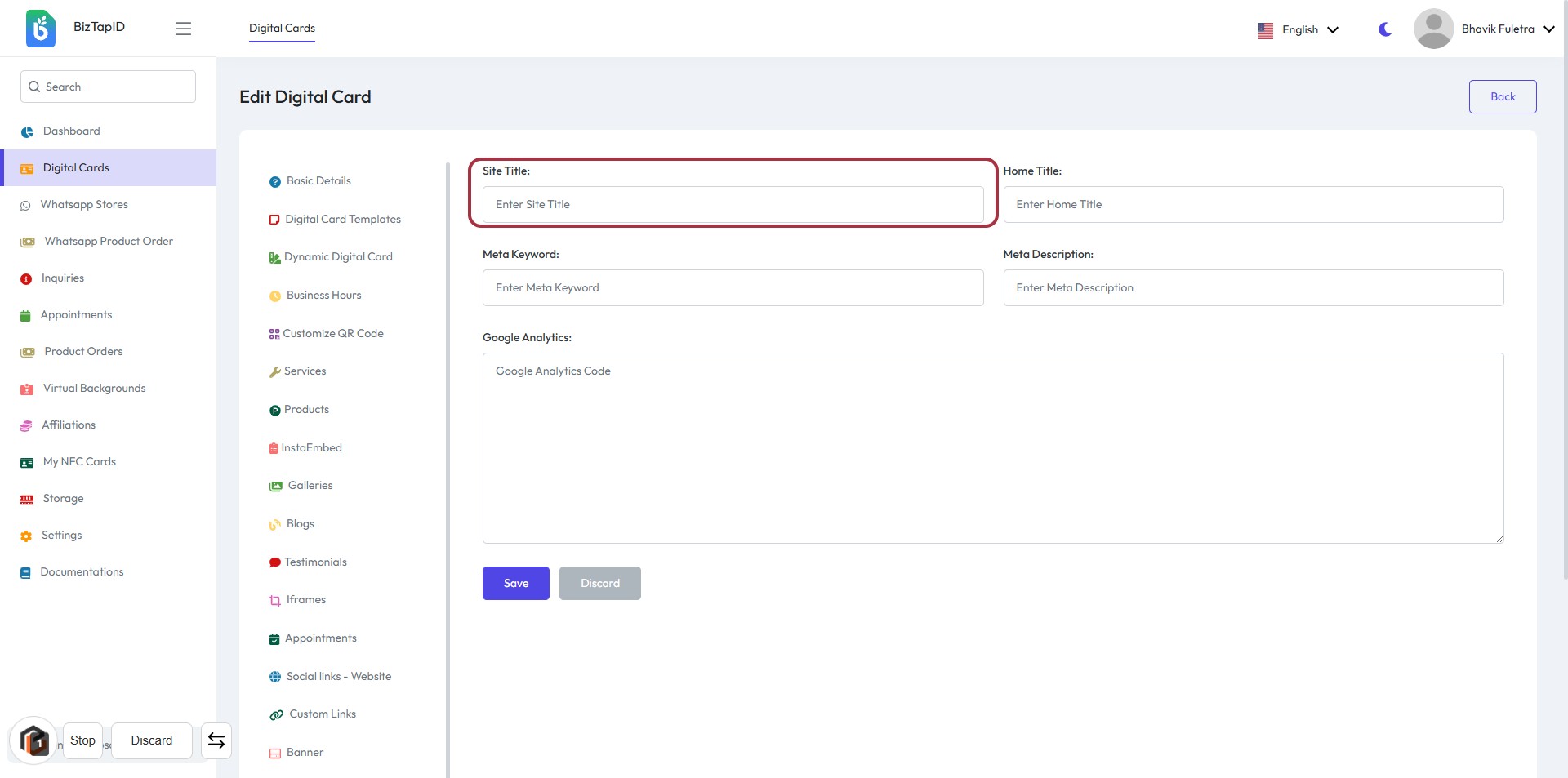Collapse sidebar with hamburger menu icon
This screenshot has height=778, width=1568.
183,29
